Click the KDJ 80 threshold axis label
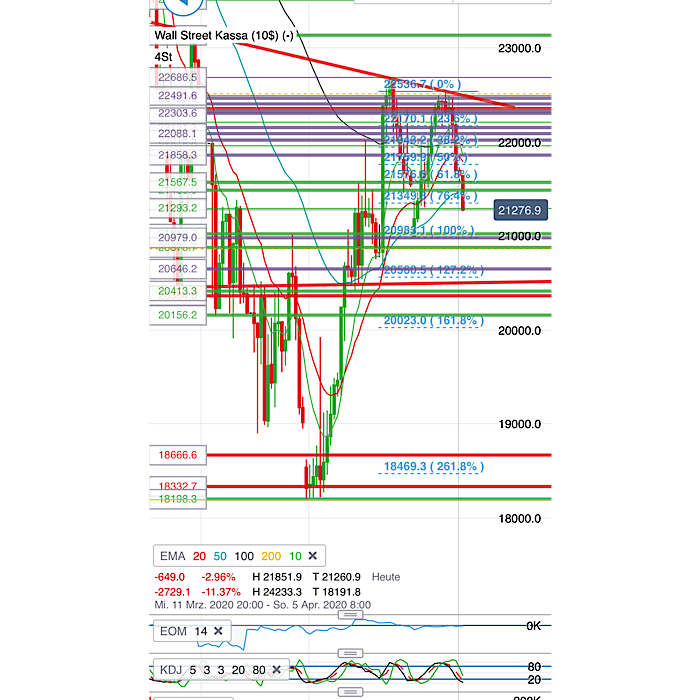This screenshot has width=700, height=700. (x=534, y=667)
